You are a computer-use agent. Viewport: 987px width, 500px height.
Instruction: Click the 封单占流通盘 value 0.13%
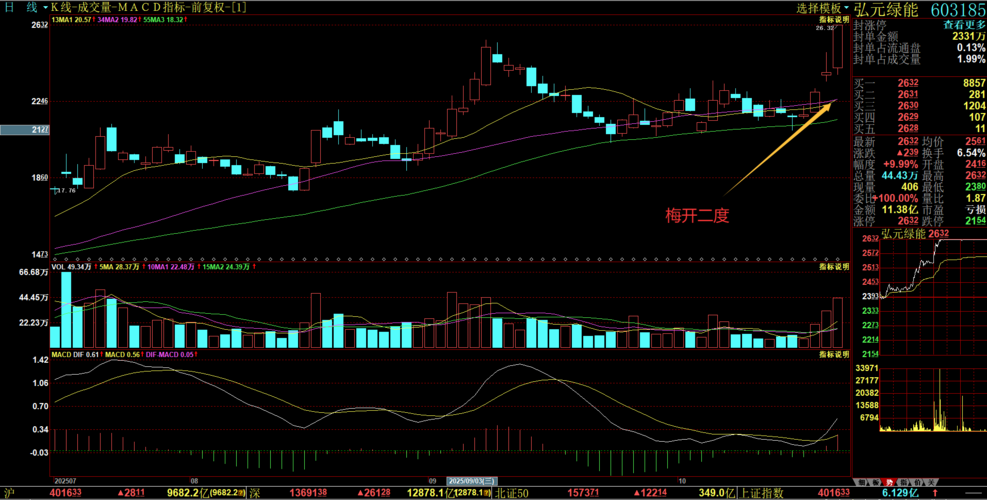pyautogui.click(x=971, y=48)
